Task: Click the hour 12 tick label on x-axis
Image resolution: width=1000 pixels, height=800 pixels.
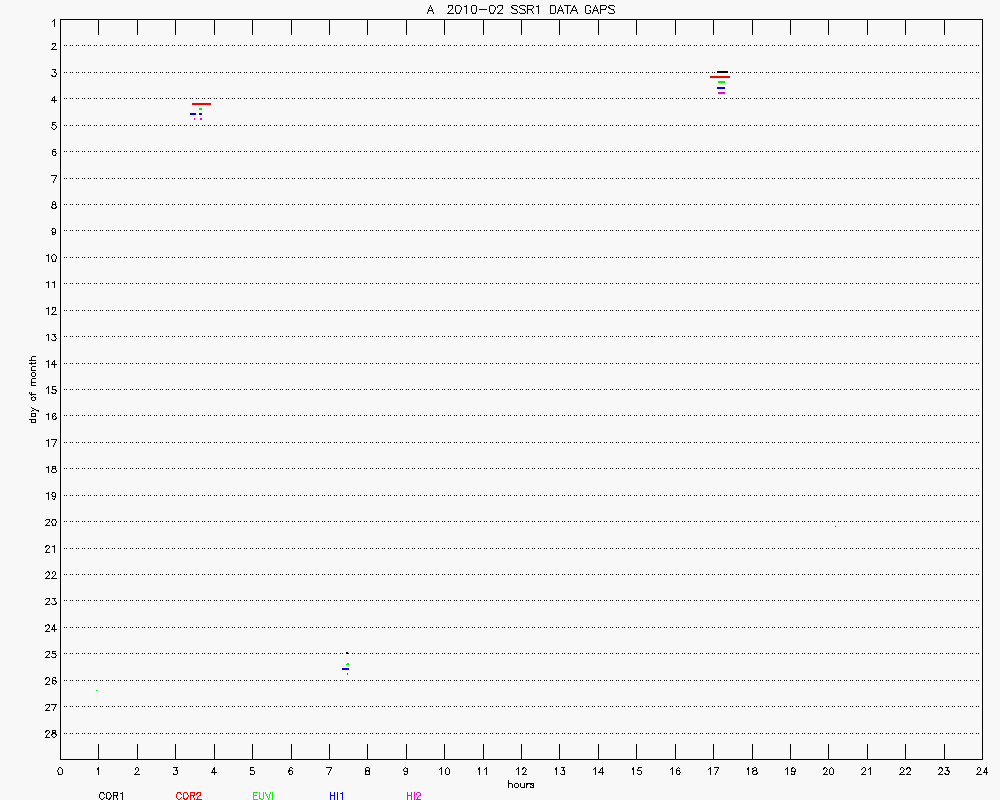Action: [521, 771]
